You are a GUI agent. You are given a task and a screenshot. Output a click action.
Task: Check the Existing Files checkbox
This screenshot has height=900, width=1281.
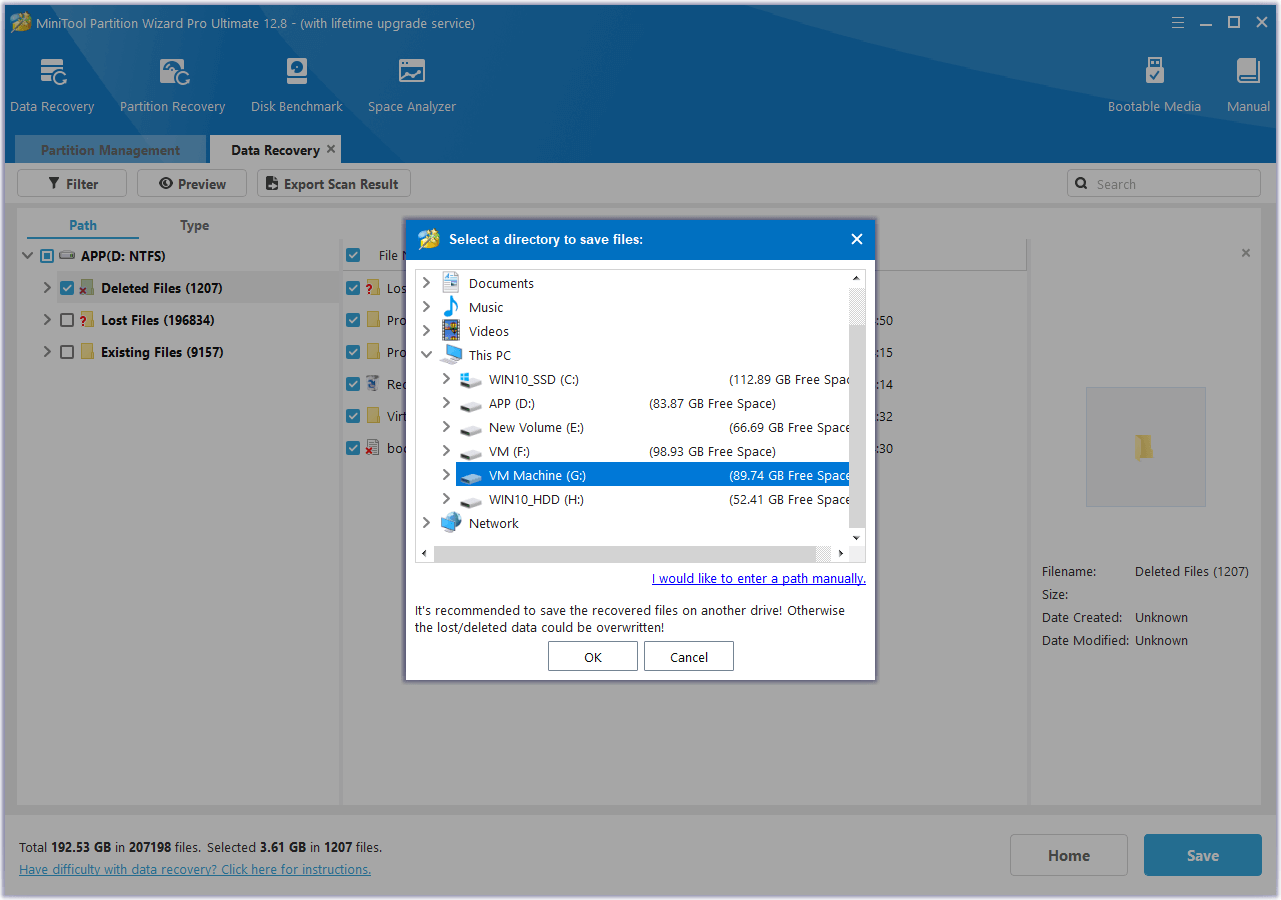point(67,352)
